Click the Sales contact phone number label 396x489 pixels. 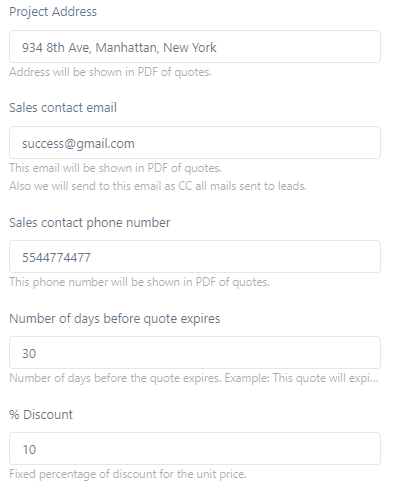[90, 223]
